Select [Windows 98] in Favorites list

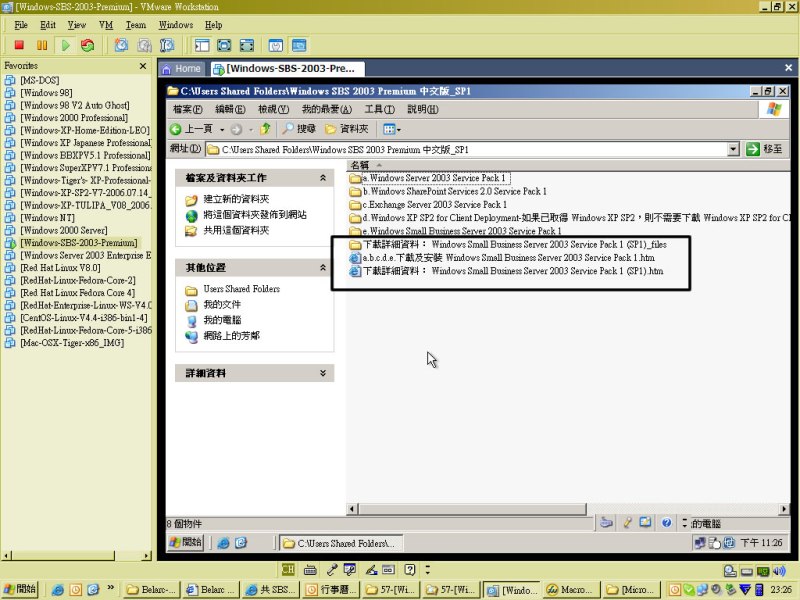tap(46, 93)
